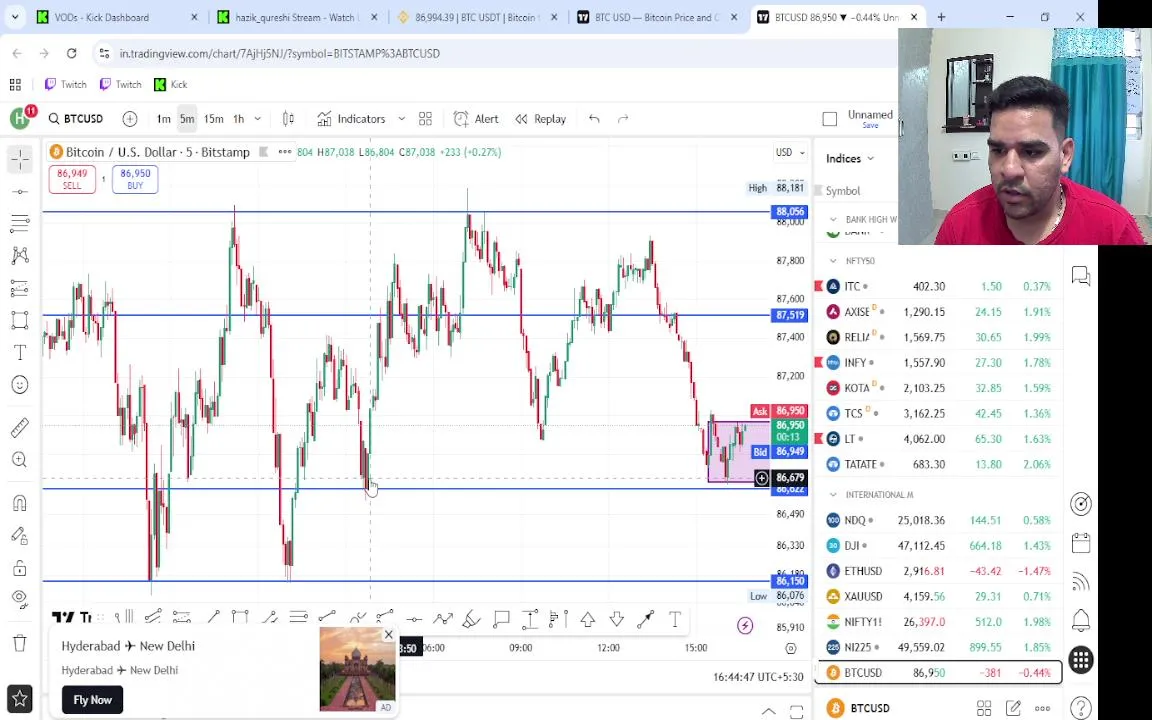Open the candlestick chart type selector
The height and width of the screenshot is (720, 1152).
tap(288, 118)
